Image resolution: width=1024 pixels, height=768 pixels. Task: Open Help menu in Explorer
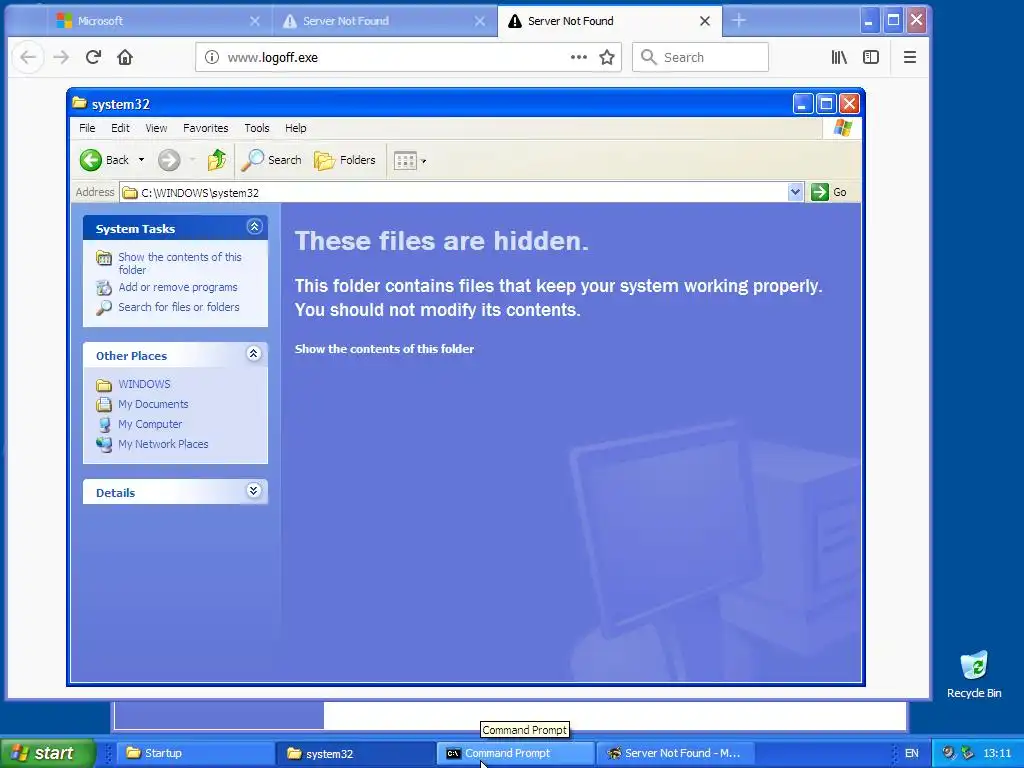coord(295,128)
